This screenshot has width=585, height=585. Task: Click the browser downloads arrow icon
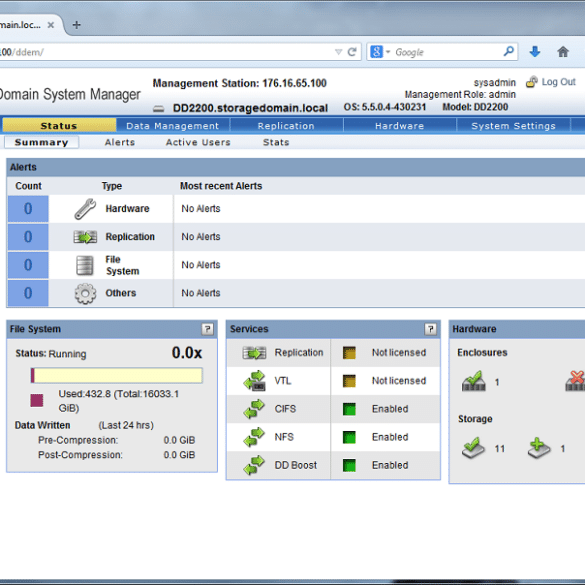(x=535, y=52)
